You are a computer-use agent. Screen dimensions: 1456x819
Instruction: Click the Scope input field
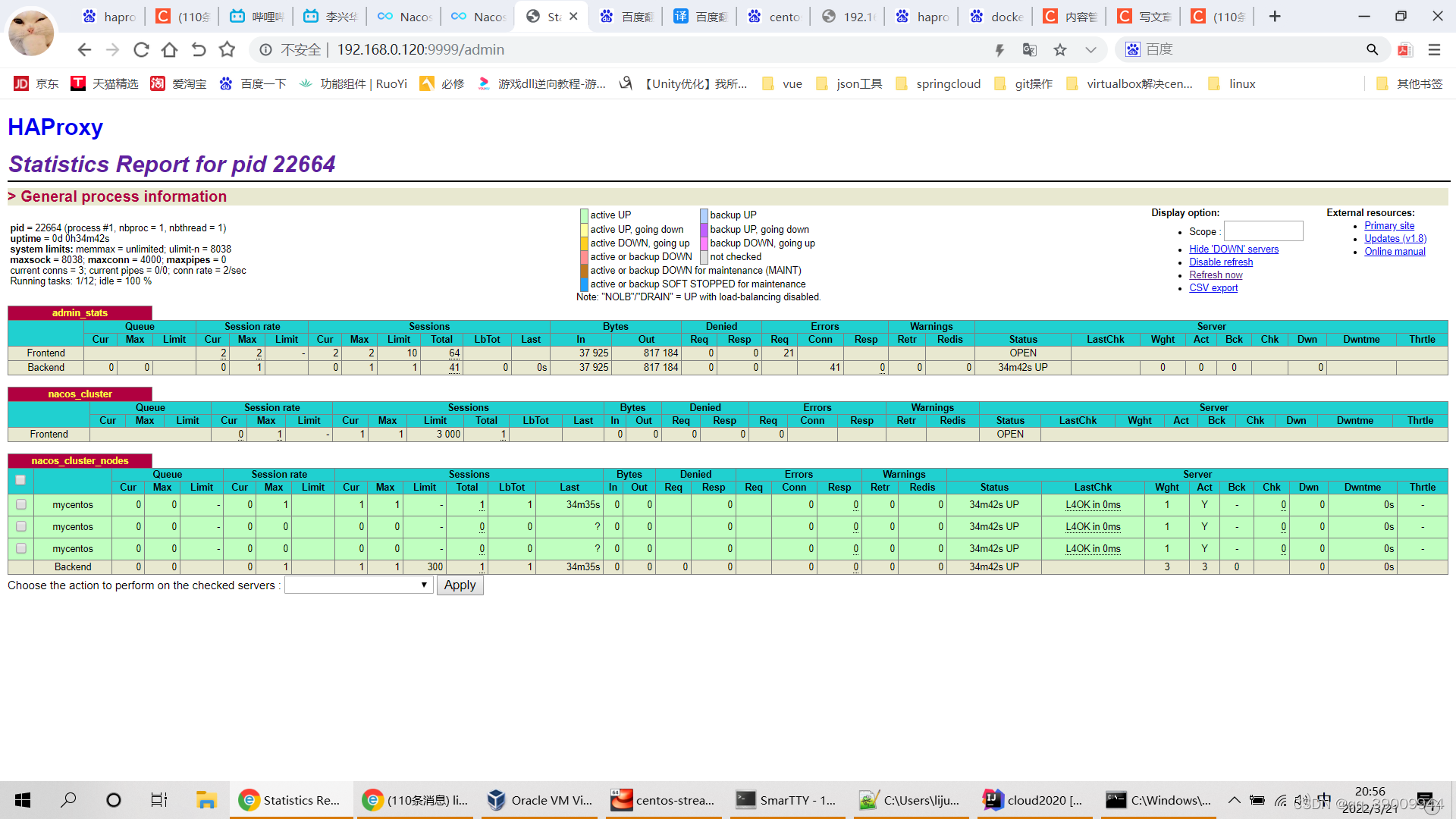1263,231
